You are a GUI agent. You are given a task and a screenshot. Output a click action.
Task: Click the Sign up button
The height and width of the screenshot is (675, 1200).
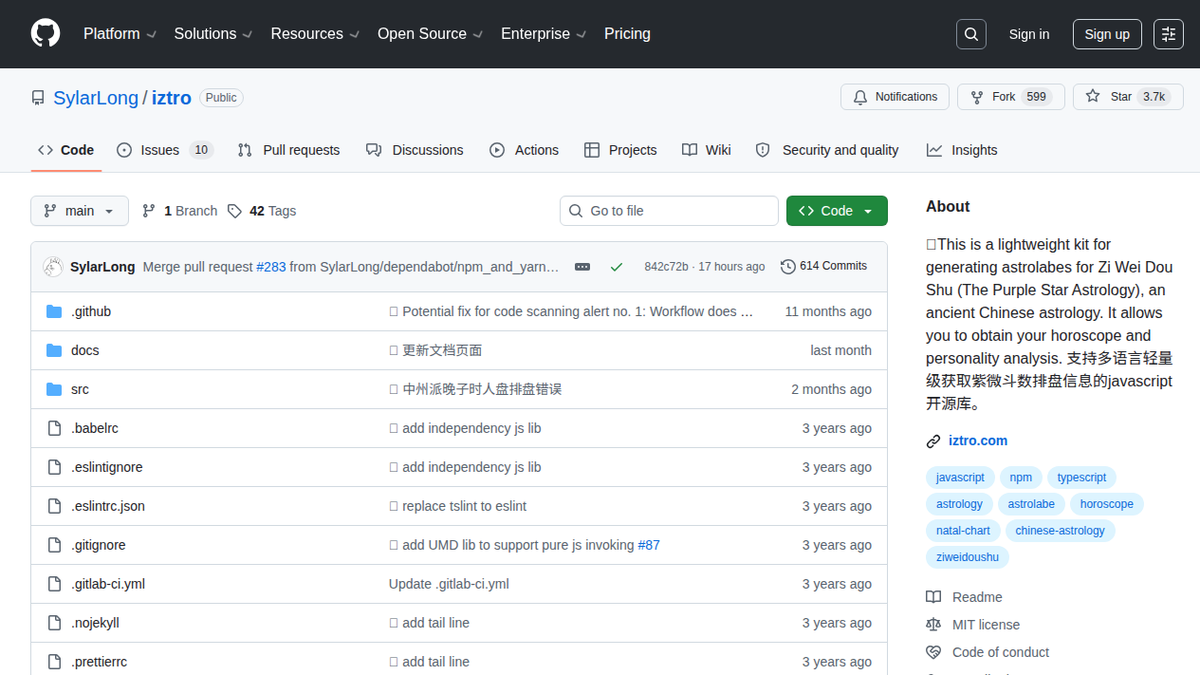(x=1107, y=34)
